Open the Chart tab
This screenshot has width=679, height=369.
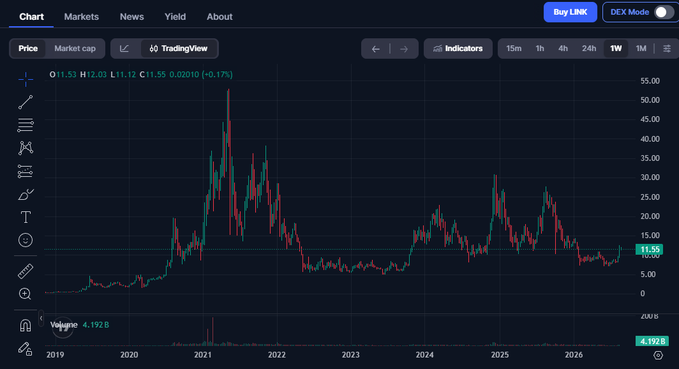[31, 16]
